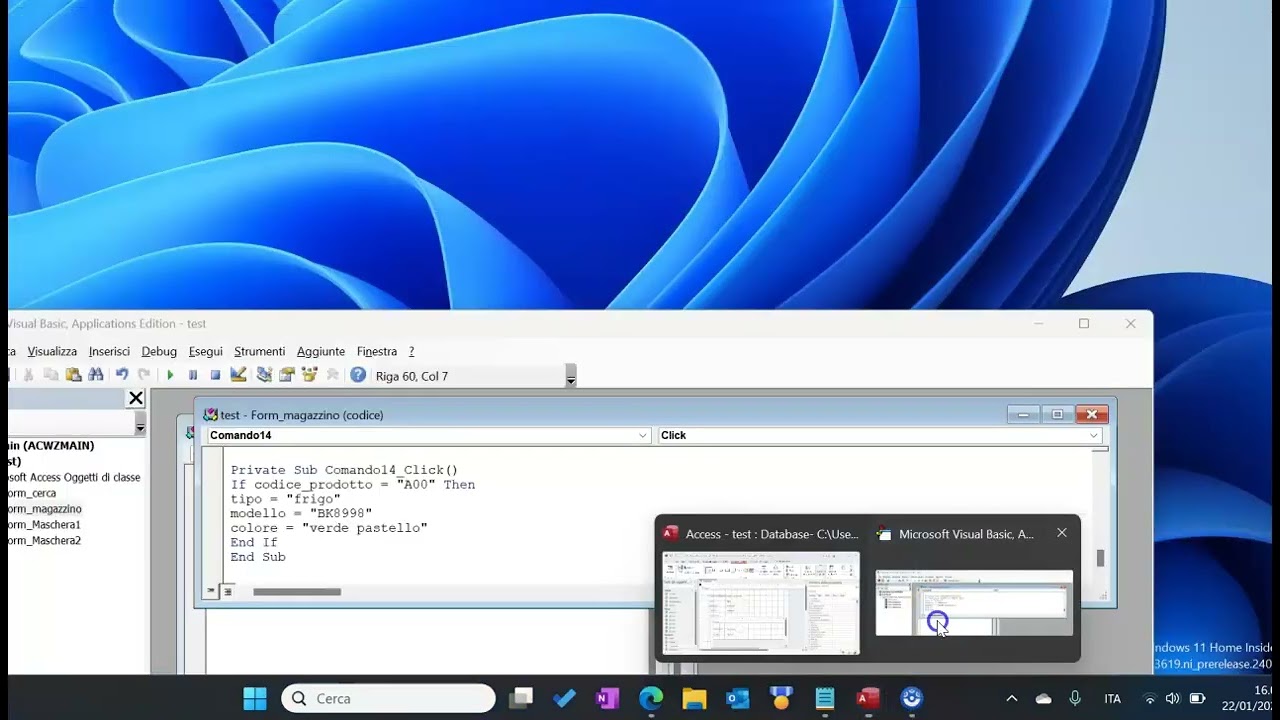Click the code window's vertical scrollbar thumb
The height and width of the screenshot is (720, 1280).
point(1100,558)
